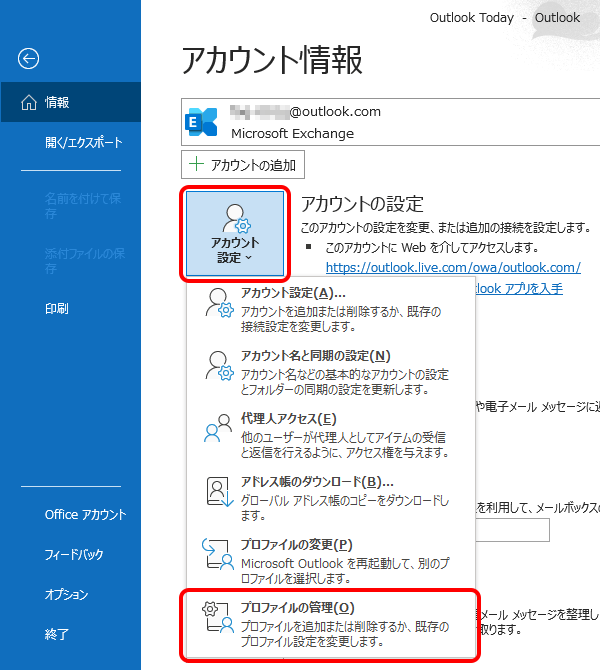Click the プロファイルの変更 icon
The image size is (600, 670).
pyautogui.click(x=219, y=553)
